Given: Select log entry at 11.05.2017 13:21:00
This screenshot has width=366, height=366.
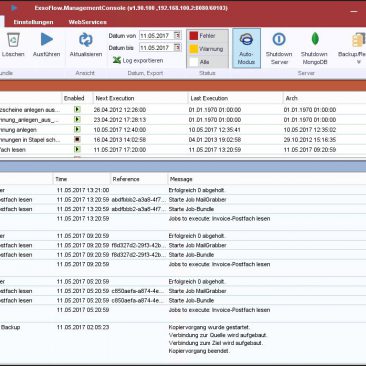Looking at the screenshot, I should 83,190.
